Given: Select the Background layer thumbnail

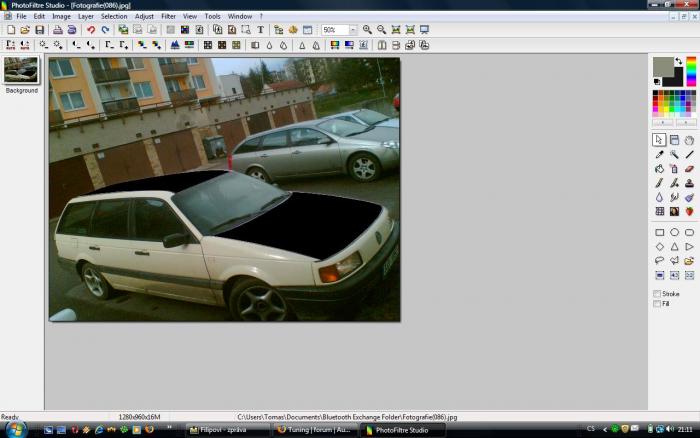Looking at the screenshot, I should click(21, 70).
